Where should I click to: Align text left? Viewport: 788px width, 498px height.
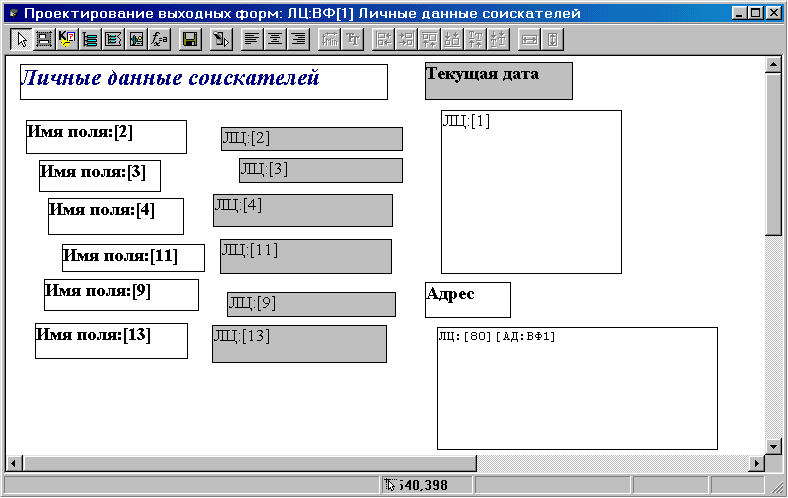pos(252,39)
